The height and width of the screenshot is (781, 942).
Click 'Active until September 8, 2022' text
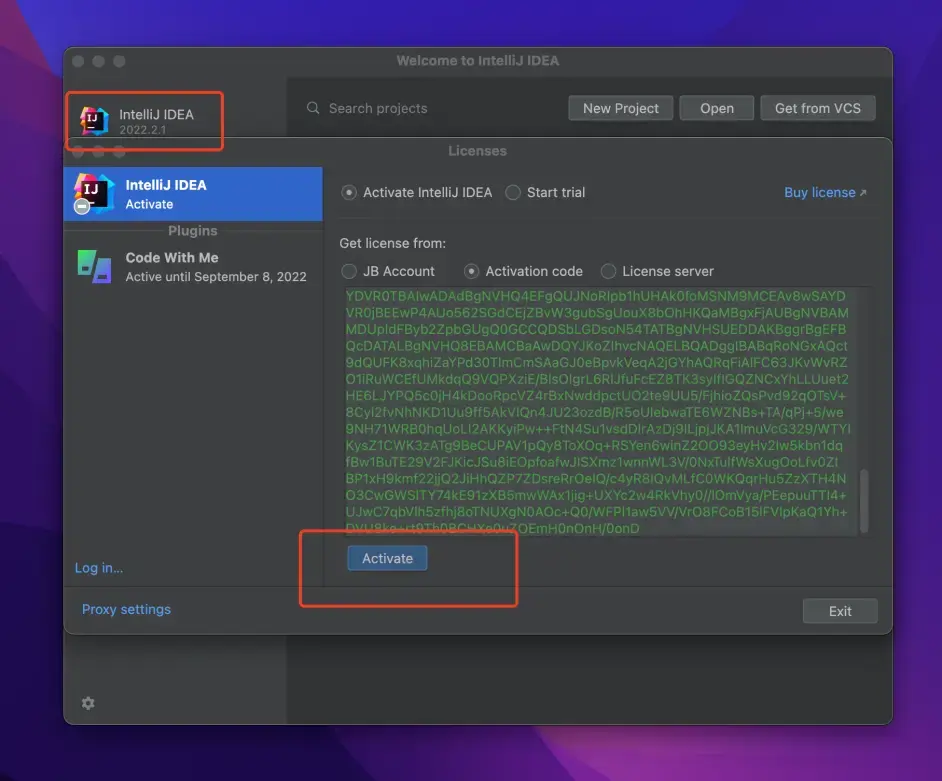pos(216,276)
